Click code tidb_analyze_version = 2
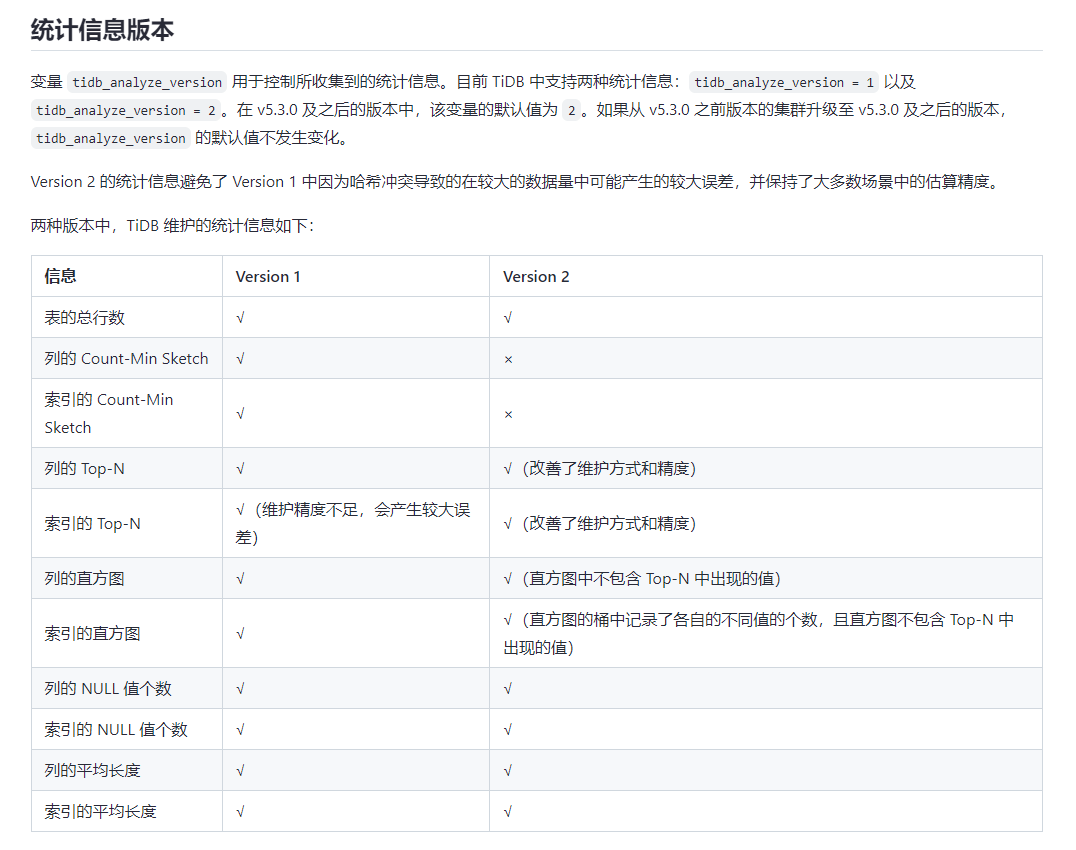The width and height of the screenshot is (1076, 850). (126, 110)
